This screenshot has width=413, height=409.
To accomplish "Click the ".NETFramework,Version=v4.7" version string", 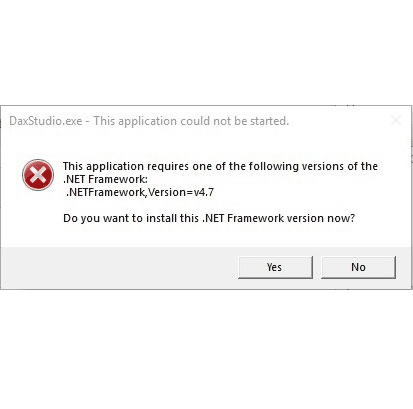I will pyautogui.click(x=140, y=192).
